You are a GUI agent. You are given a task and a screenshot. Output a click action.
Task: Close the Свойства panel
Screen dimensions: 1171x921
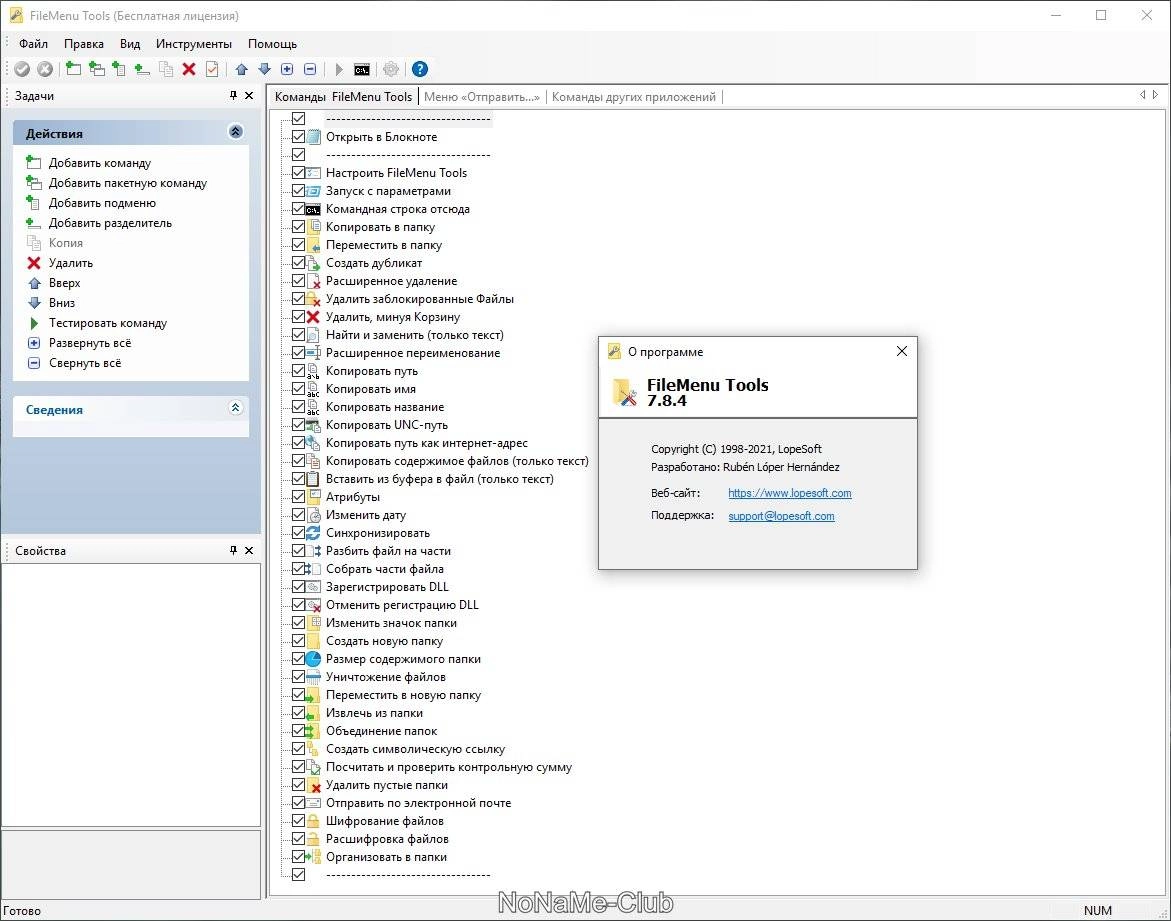(249, 551)
